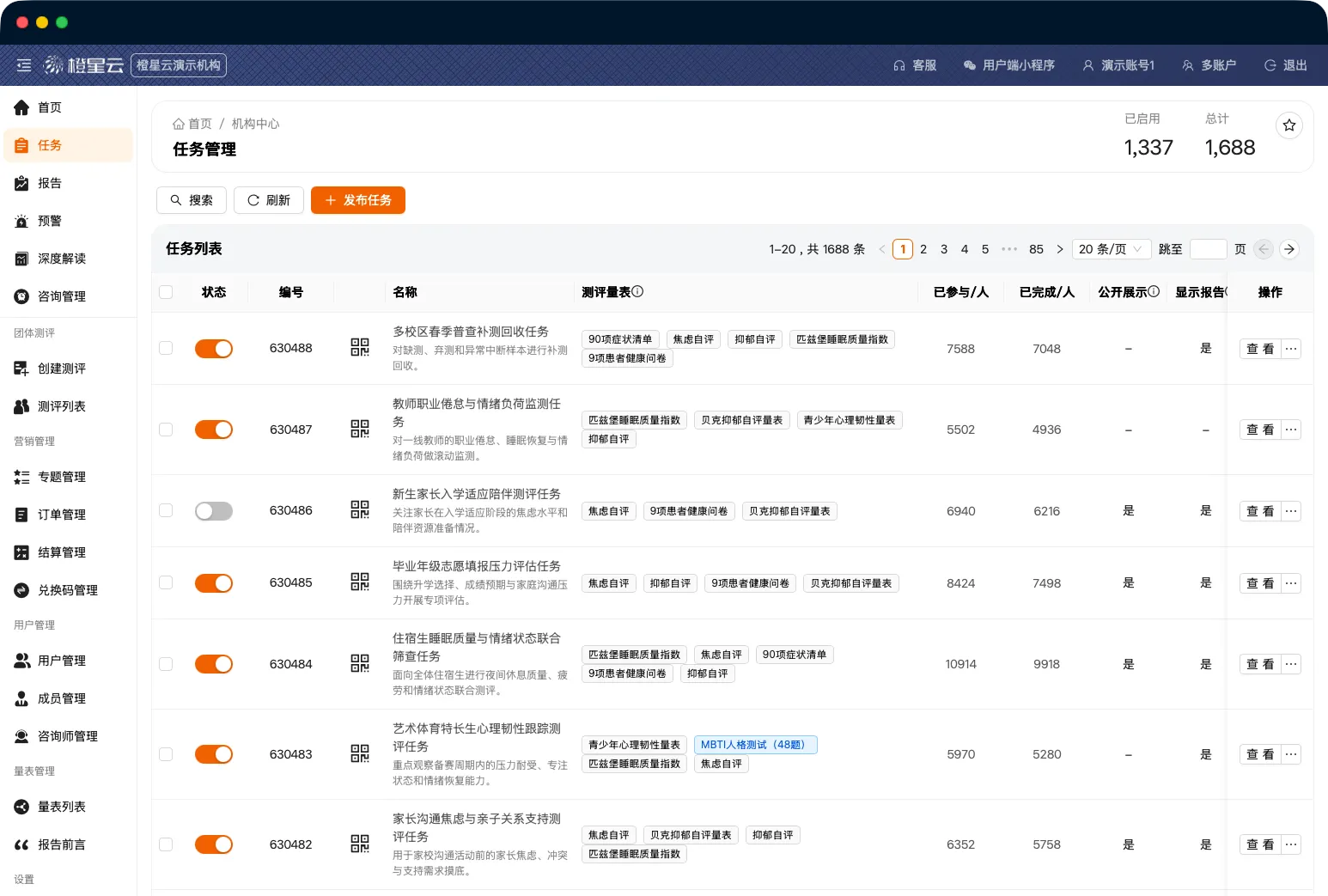1328x896 pixels.
Task: Check the row checkbox for task 630485
Action: (x=166, y=582)
